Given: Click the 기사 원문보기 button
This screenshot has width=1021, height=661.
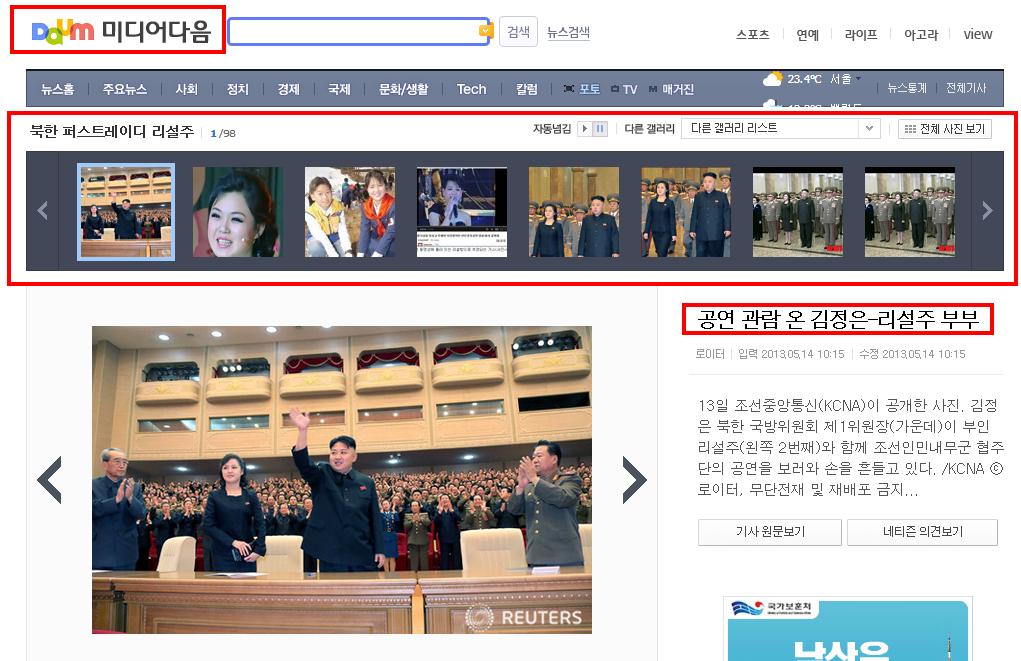Looking at the screenshot, I should point(770,532).
